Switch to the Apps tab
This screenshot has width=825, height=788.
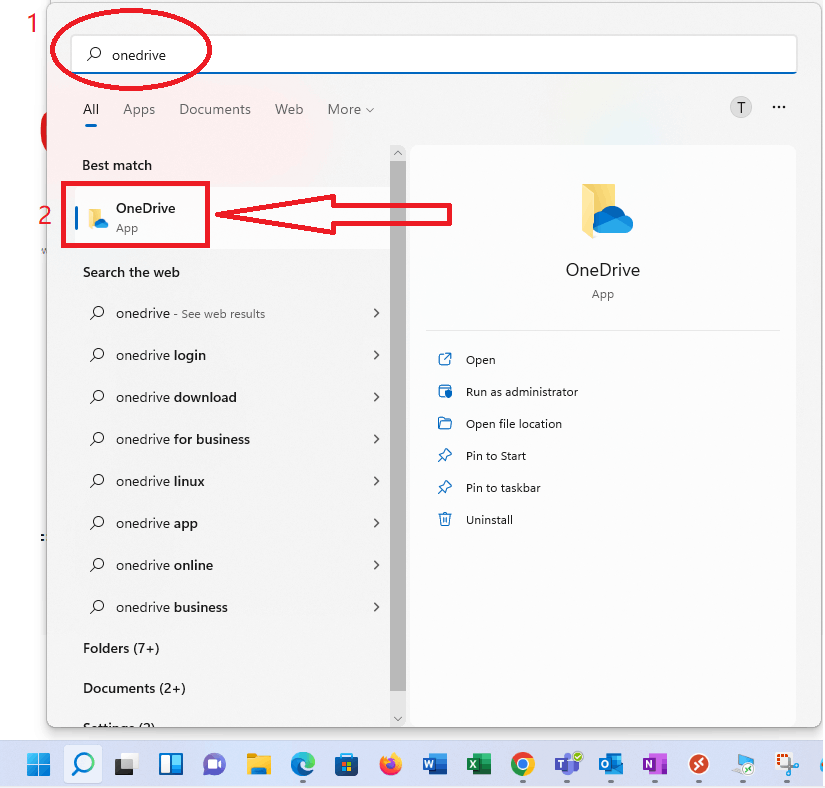(x=139, y=109)
